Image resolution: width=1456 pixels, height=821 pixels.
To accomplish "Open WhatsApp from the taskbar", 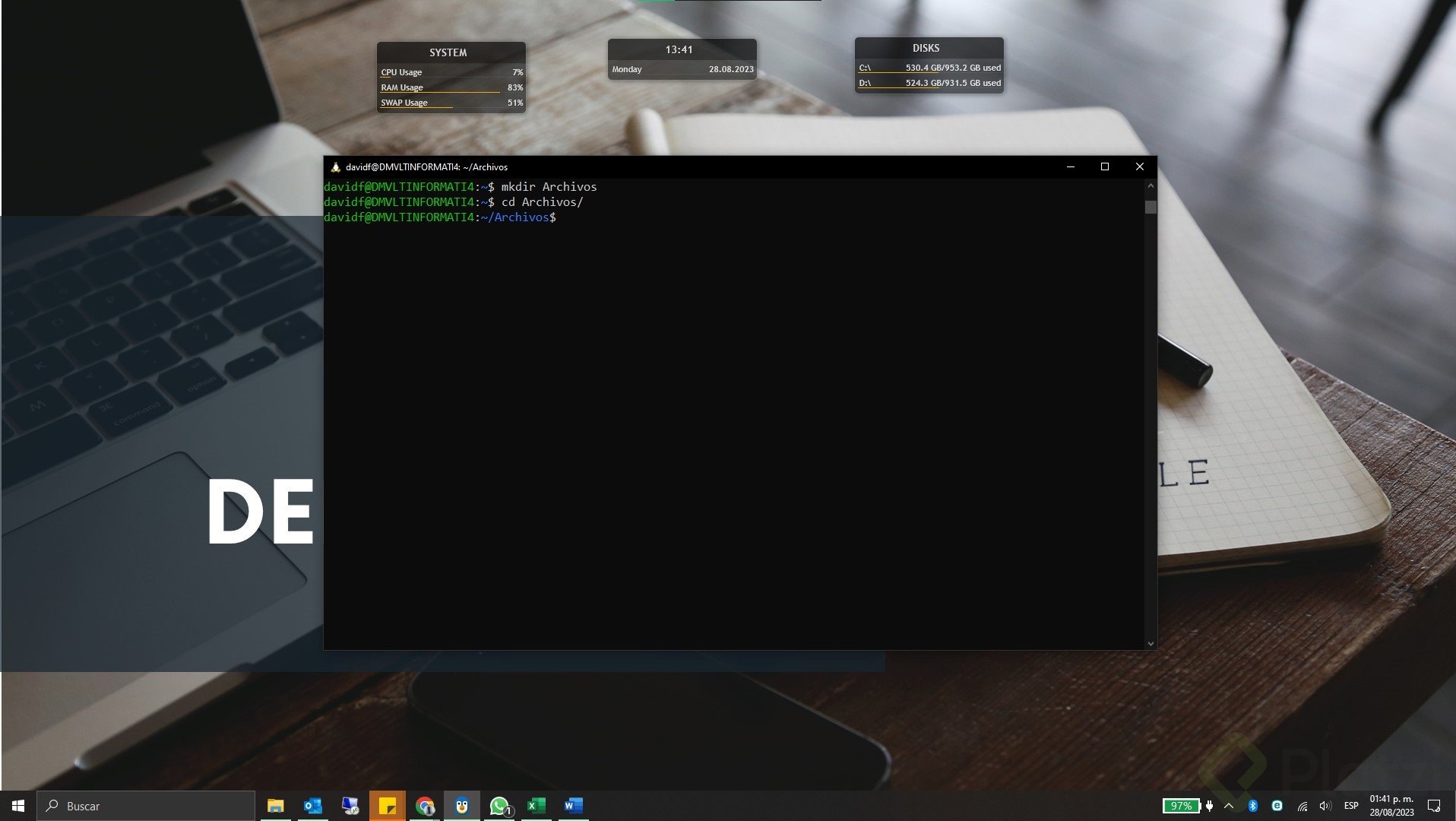I will click(499, 806).
